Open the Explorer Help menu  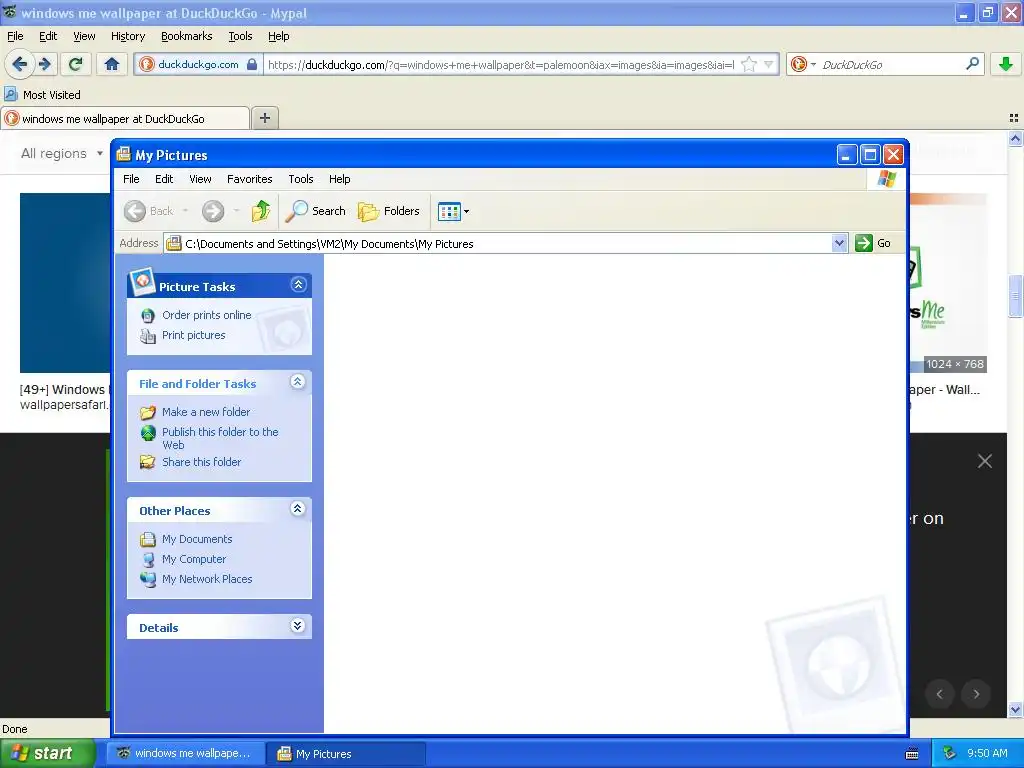pyautogui.click(x=339, y=179)
